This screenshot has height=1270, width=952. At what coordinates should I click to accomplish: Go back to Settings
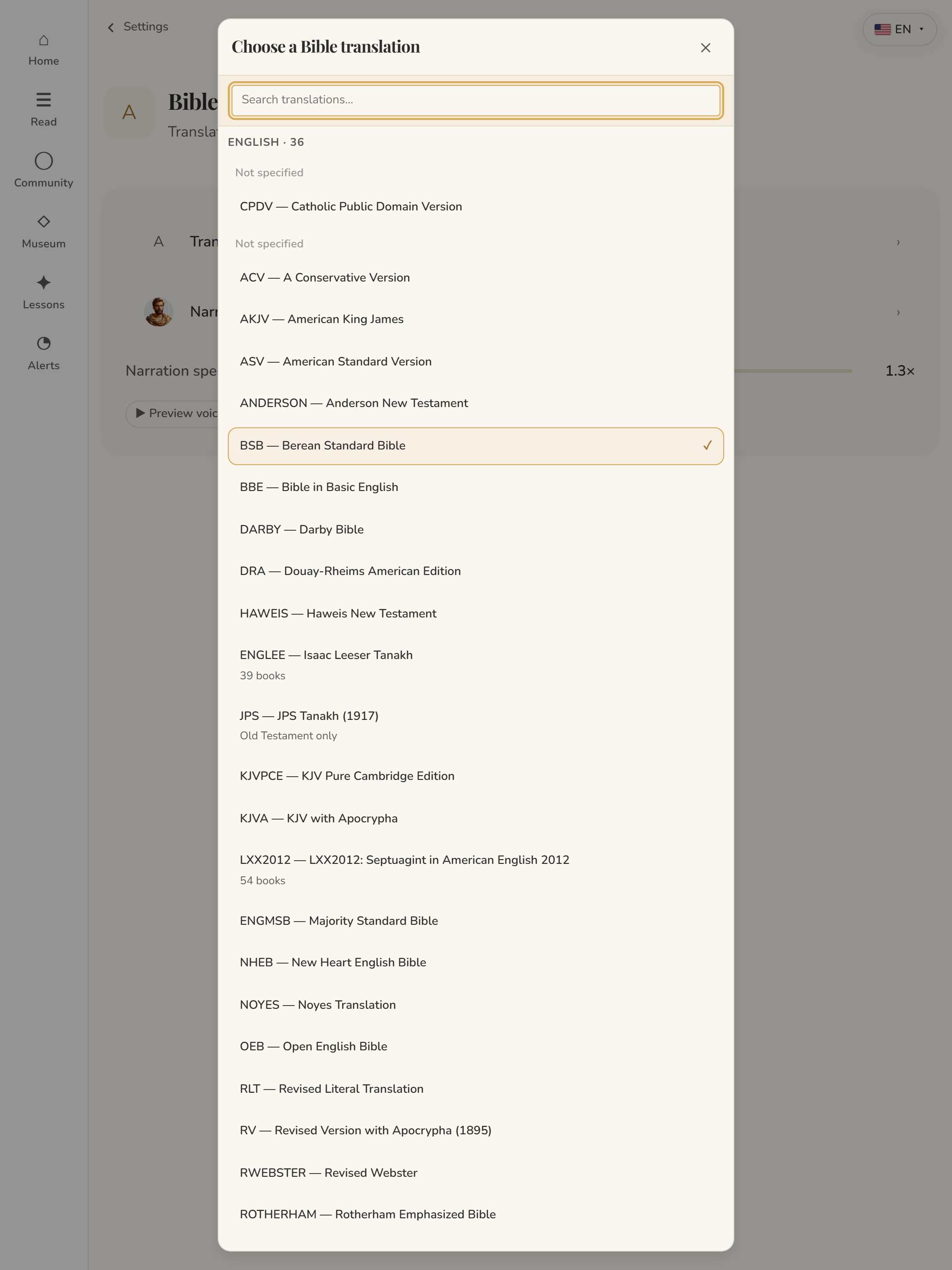point(138,26)
